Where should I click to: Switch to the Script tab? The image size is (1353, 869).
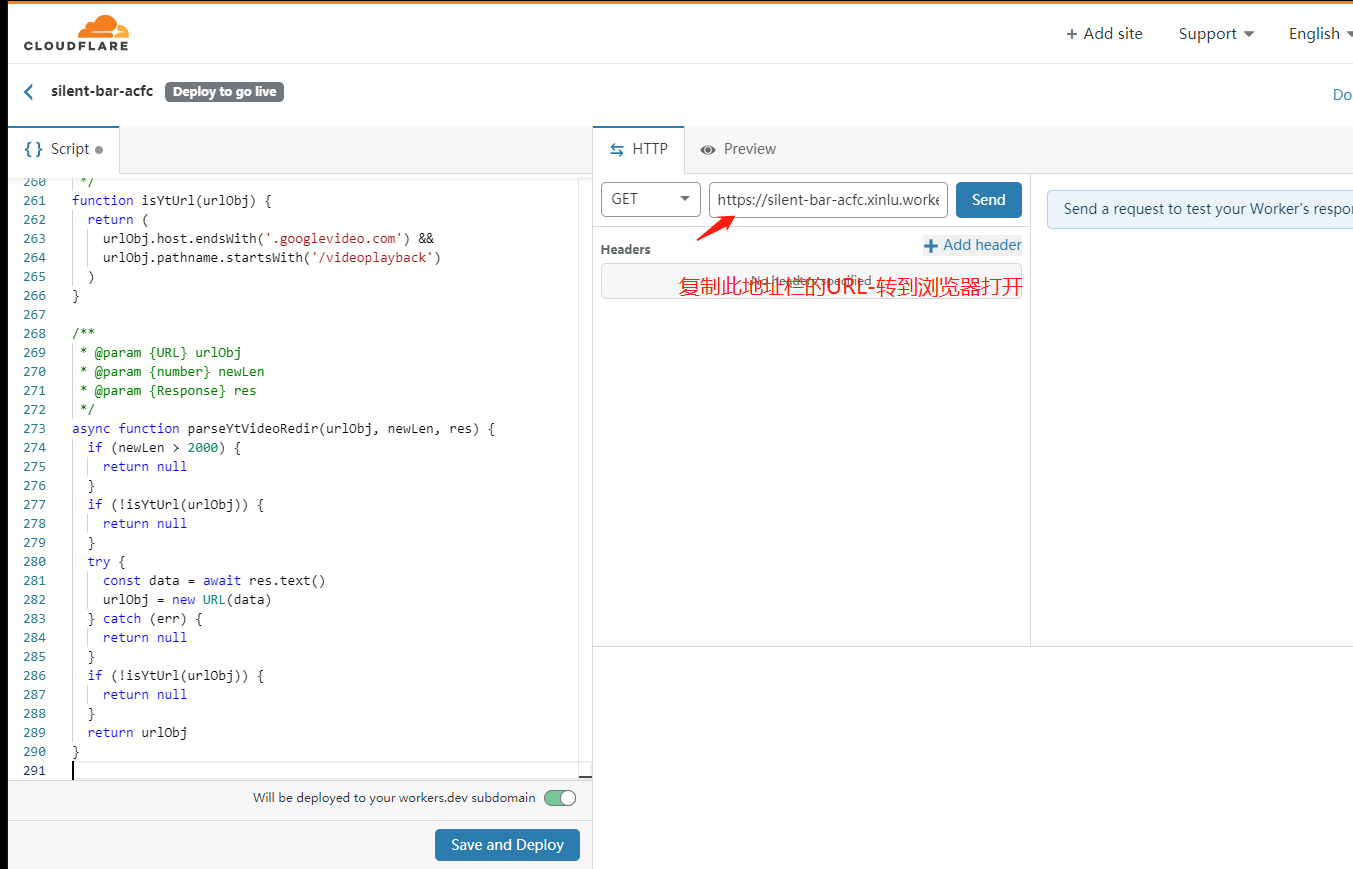tap(63, 149)
